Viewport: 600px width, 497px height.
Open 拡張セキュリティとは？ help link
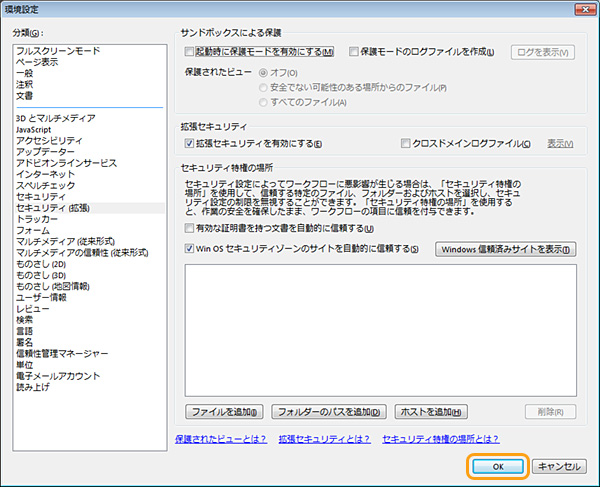point(325,438)
